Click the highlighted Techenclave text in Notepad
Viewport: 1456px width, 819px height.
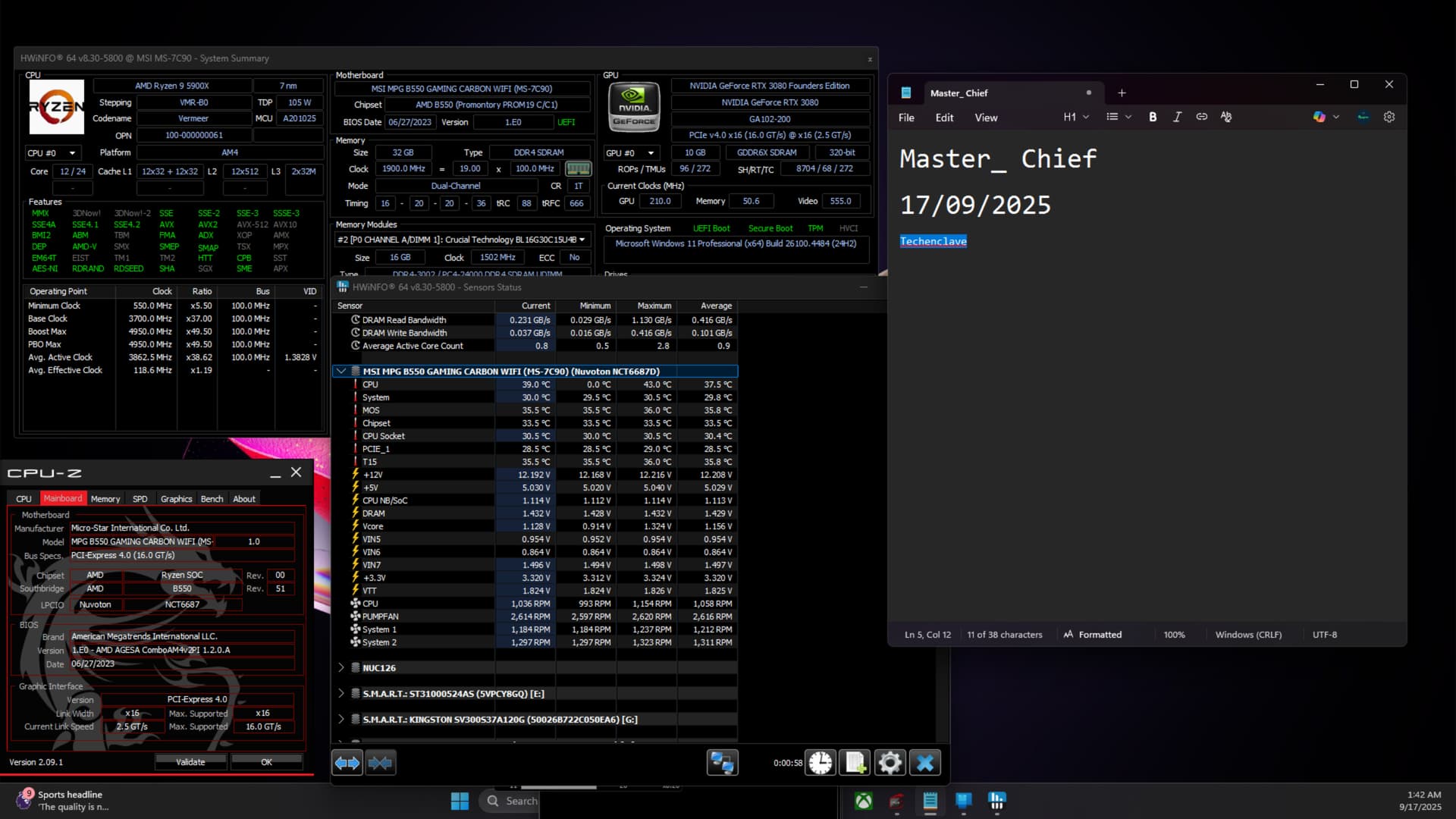point(933,241)
